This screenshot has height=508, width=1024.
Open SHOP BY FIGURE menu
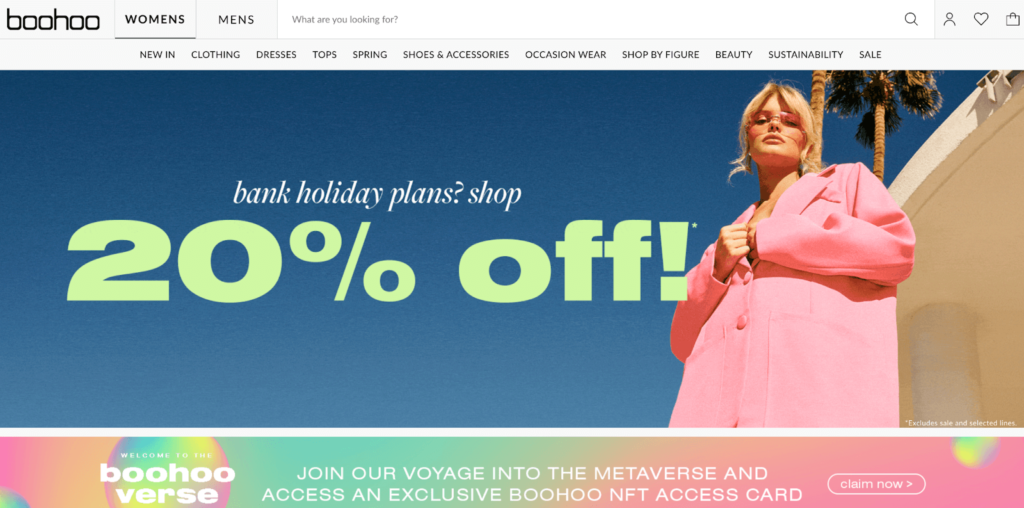tap(660, 55)
